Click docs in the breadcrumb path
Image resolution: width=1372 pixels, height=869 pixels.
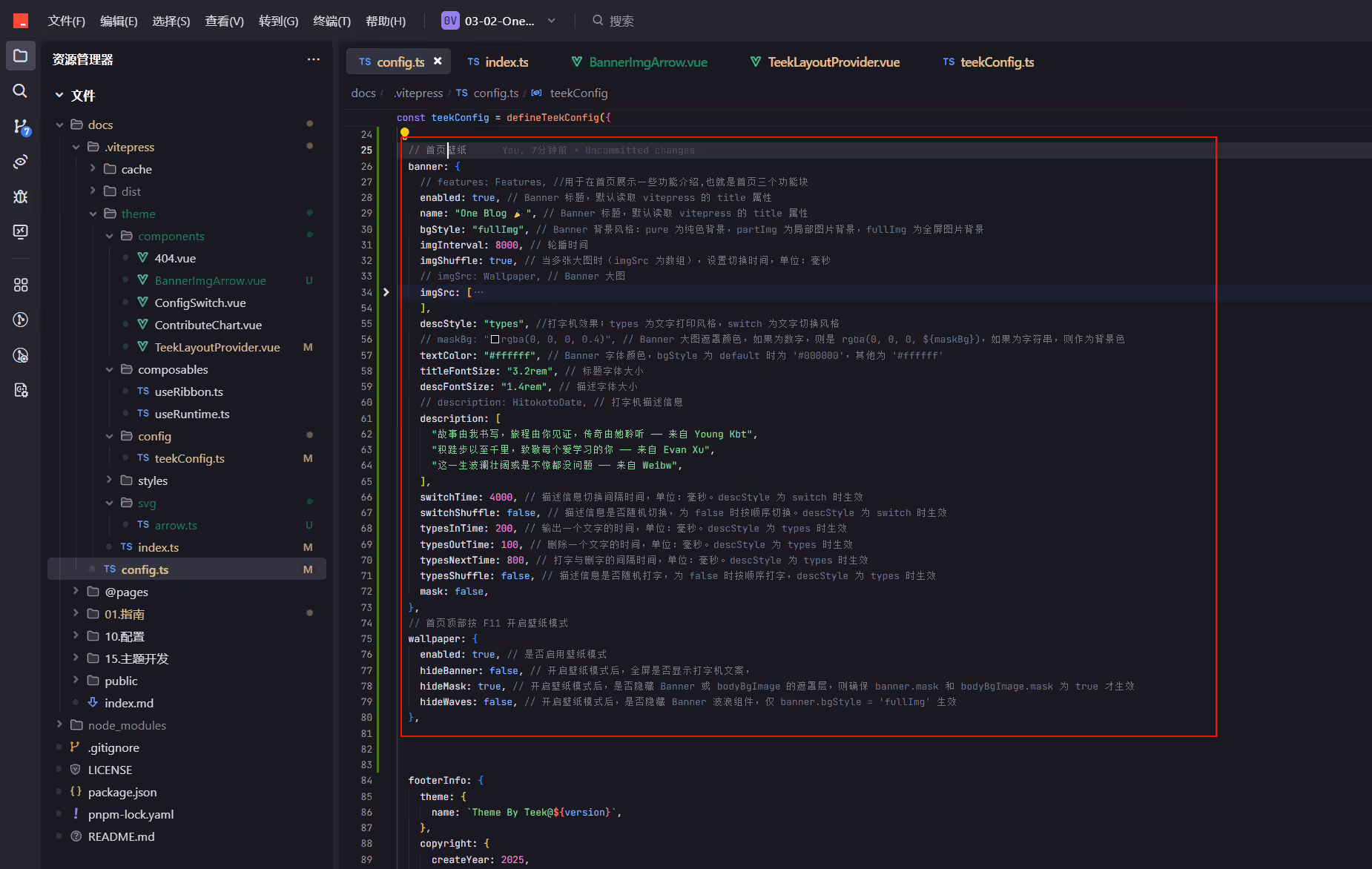pyautogui.click(x=363, y=93)
